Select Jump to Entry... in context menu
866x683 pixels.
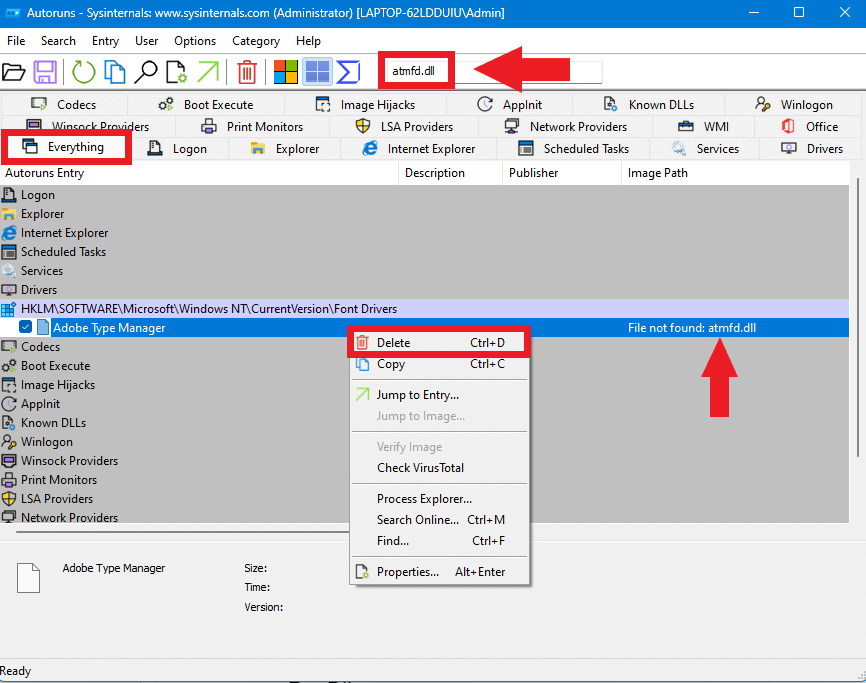(440, 395)
